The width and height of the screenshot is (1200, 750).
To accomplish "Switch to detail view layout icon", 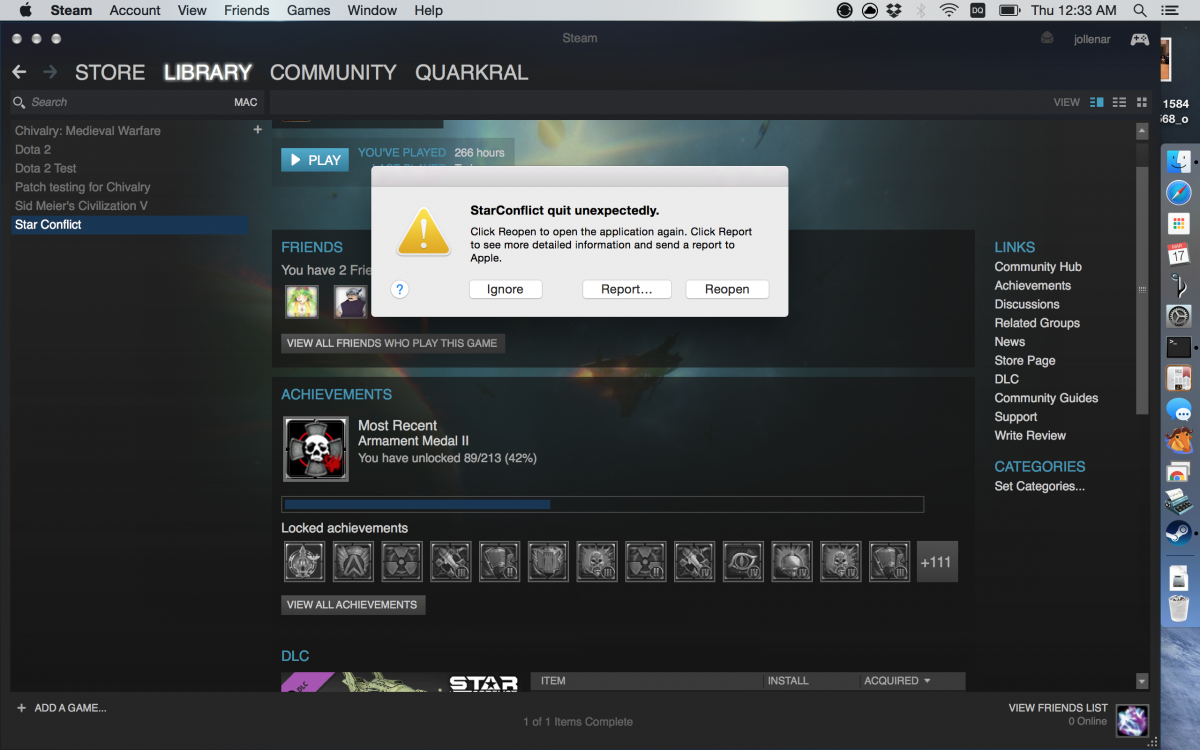I will 1097,102.
